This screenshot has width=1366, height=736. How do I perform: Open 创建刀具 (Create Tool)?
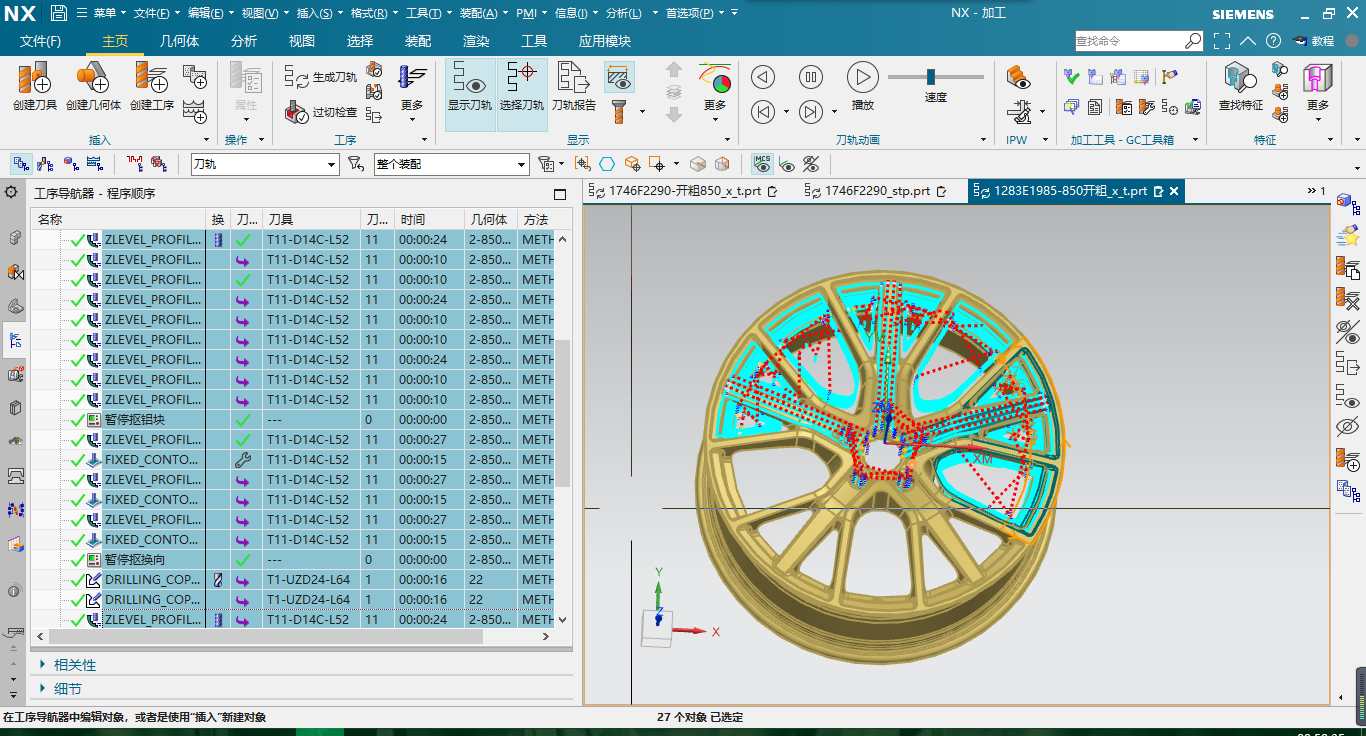(x=35, y=86)
